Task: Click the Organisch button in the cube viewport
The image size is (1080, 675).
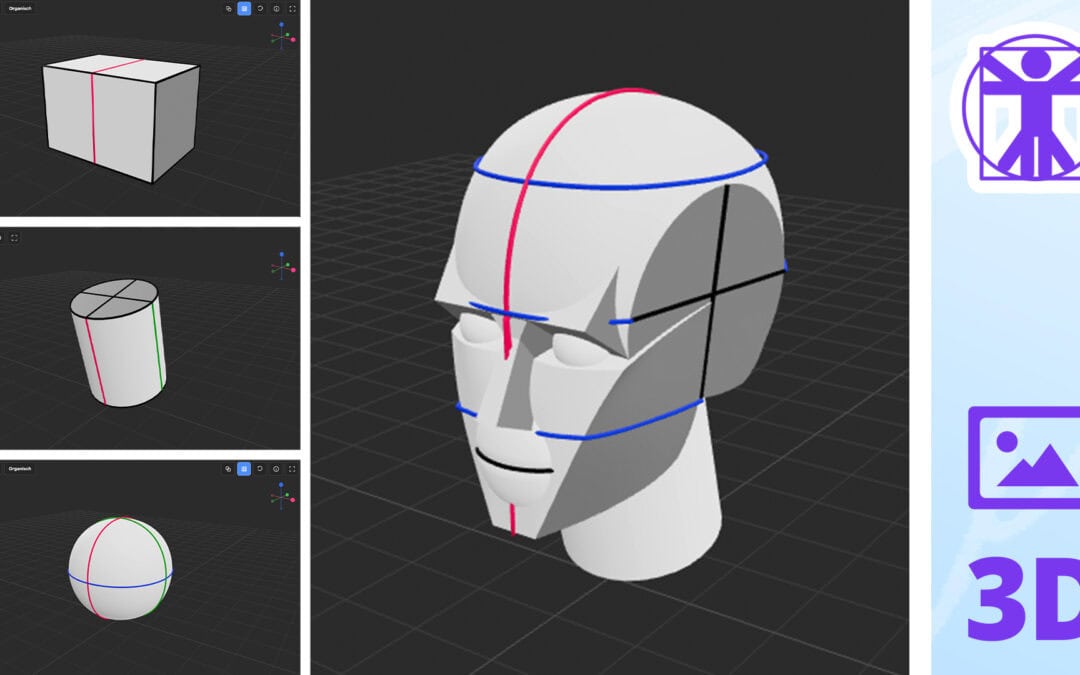Action: [x=20, y=8]
